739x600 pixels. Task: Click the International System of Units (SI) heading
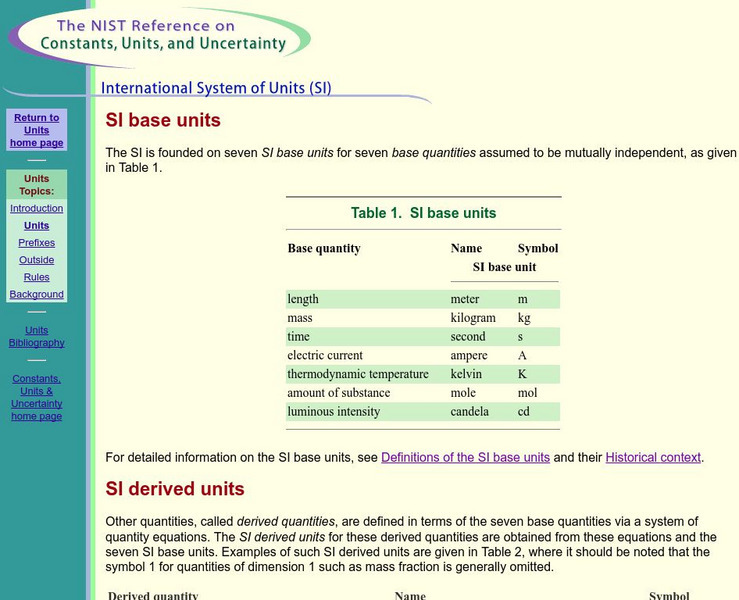[216, 88]
